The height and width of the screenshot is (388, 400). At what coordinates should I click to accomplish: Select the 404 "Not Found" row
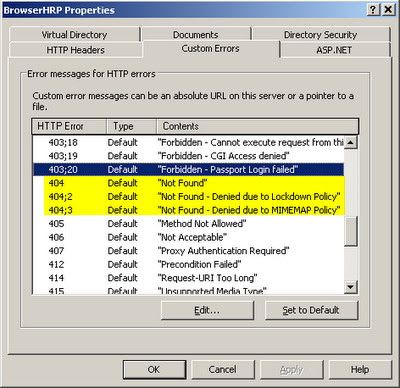click(x=188, y=183)
